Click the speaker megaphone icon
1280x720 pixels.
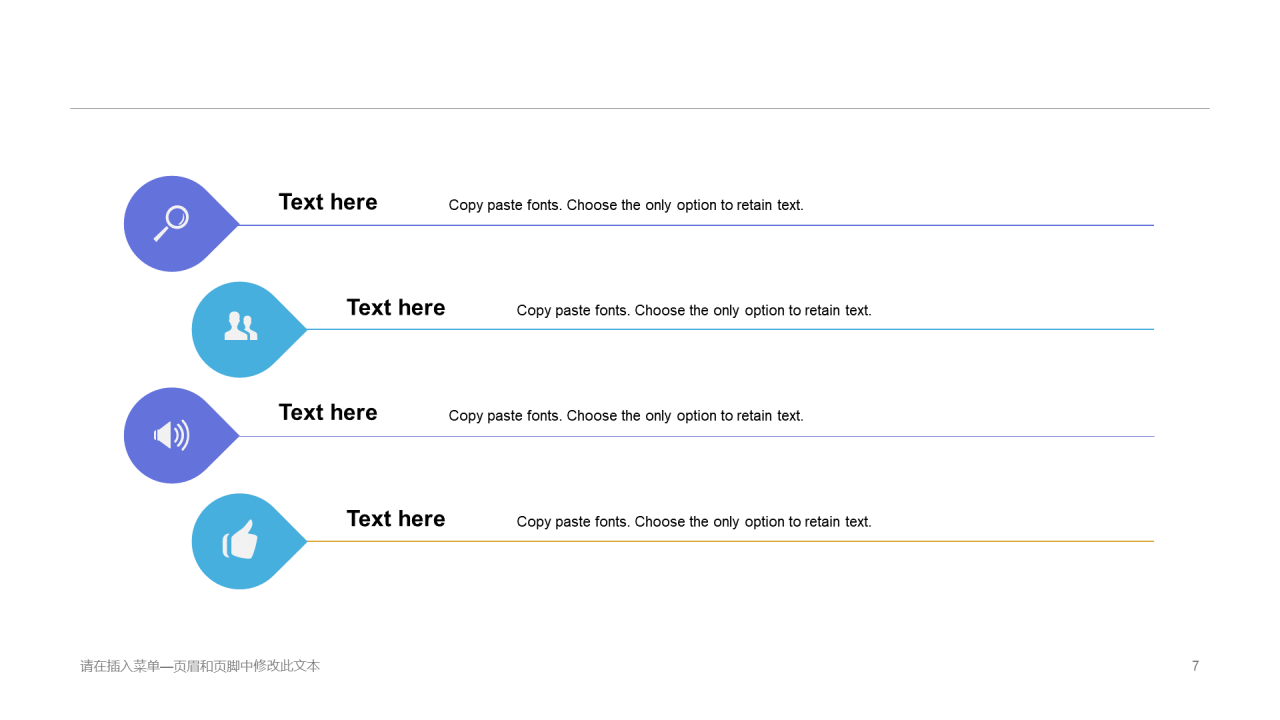(171, 435)
